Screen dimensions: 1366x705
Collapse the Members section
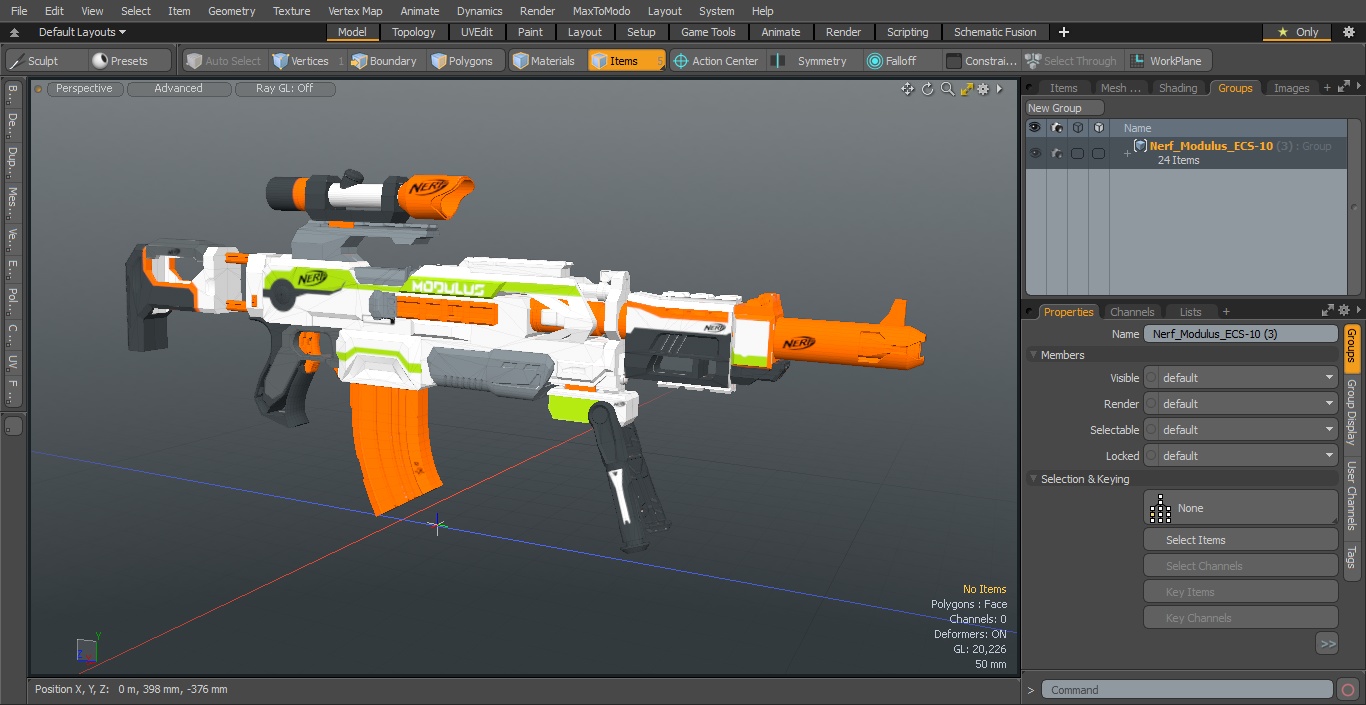pos(1034,355)
